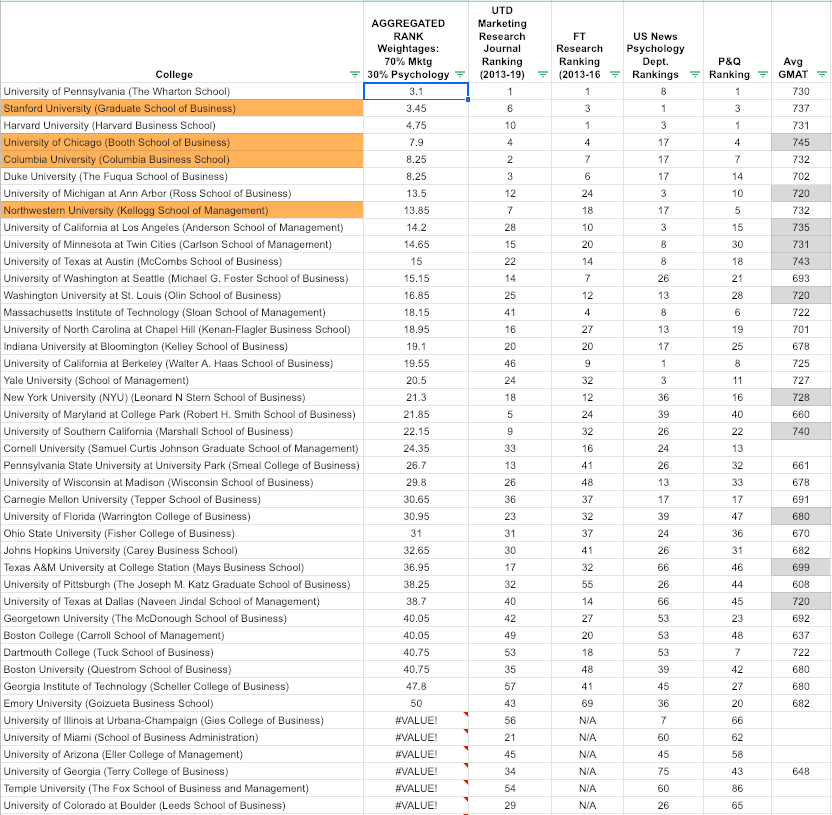Click the University of Illinois #VALUE! cell
The height and width of the screenshot is (815, 832).
point(416,720)
